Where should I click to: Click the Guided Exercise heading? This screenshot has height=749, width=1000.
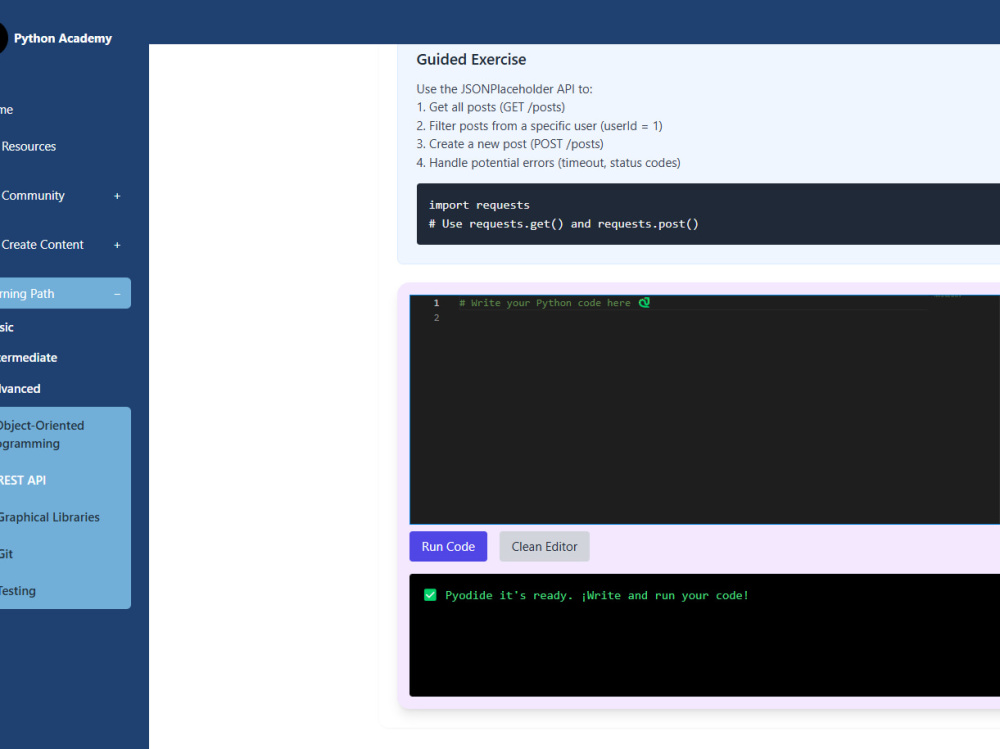471,59
